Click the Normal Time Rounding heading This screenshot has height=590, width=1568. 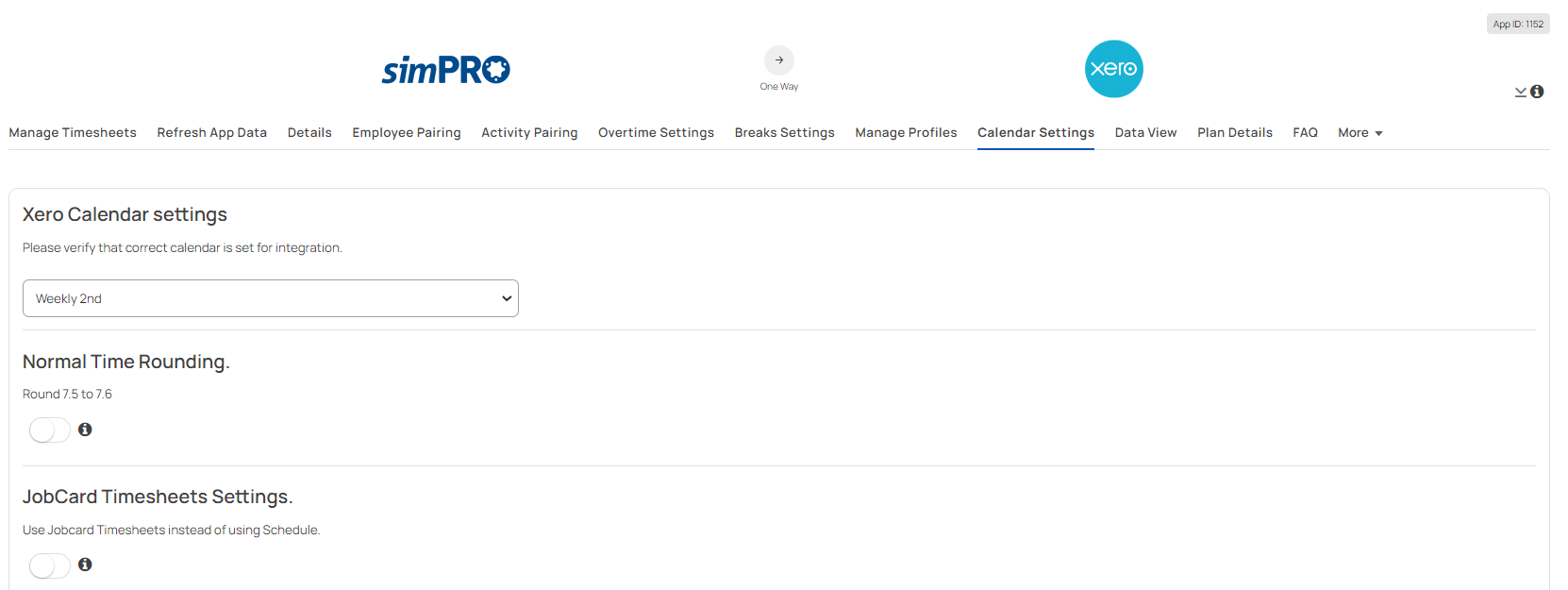[x=126, y=362]
